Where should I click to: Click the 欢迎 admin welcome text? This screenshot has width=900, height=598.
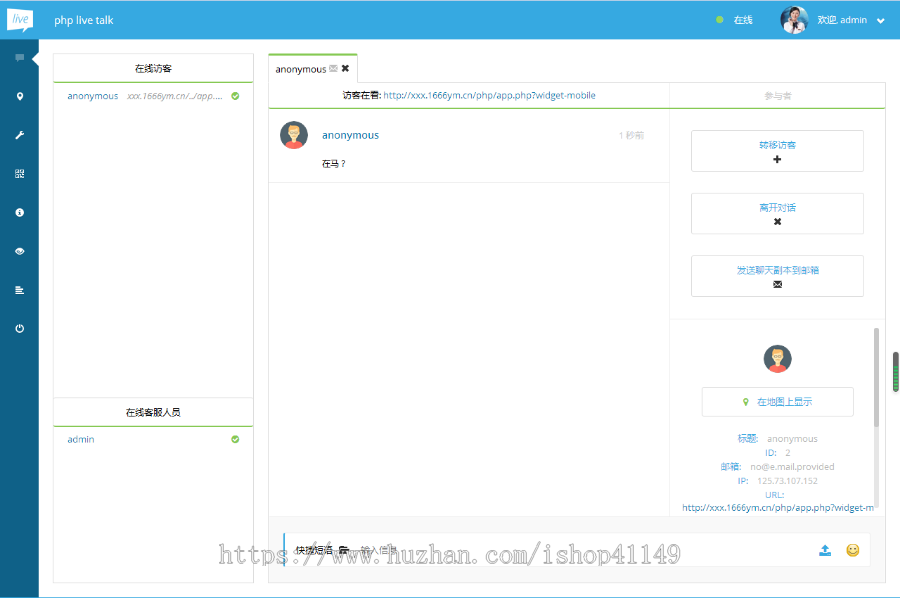(x=842, y=20)
